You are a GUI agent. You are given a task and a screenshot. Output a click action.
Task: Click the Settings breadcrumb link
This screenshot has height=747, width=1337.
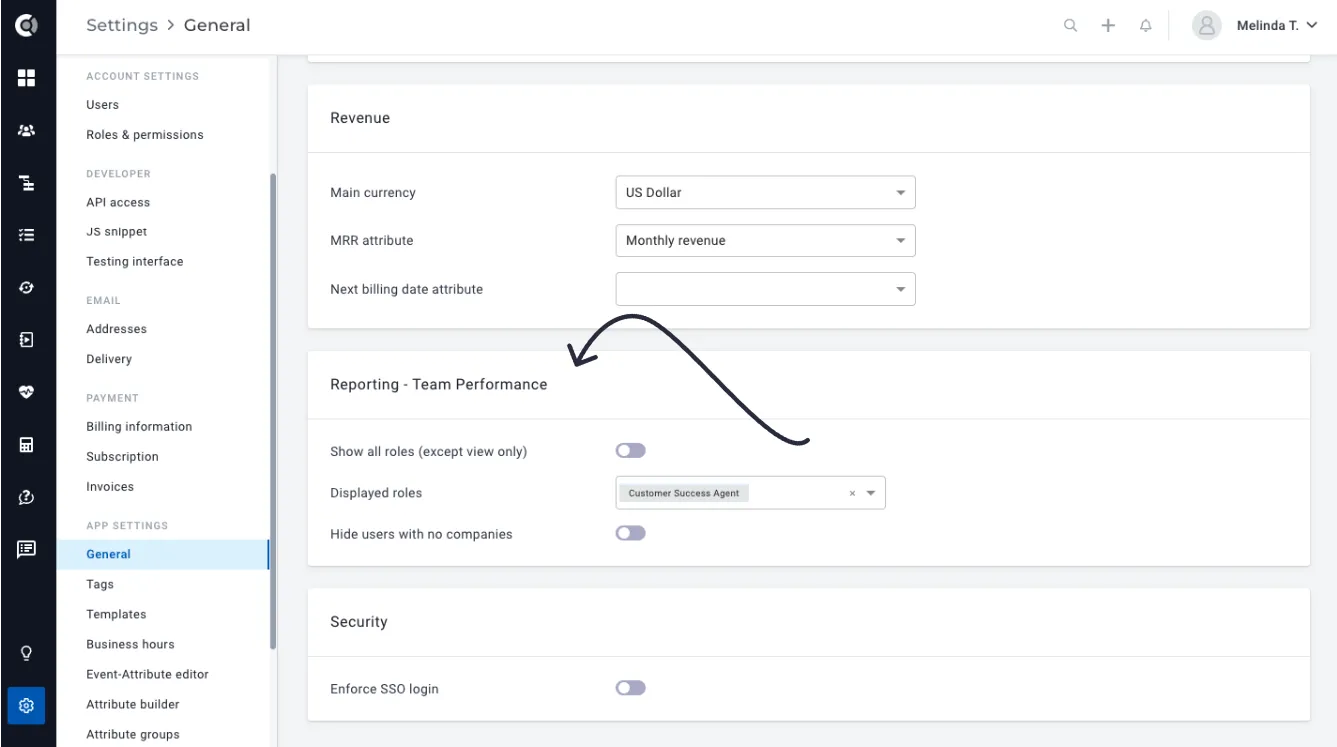(x=122, y=25)
